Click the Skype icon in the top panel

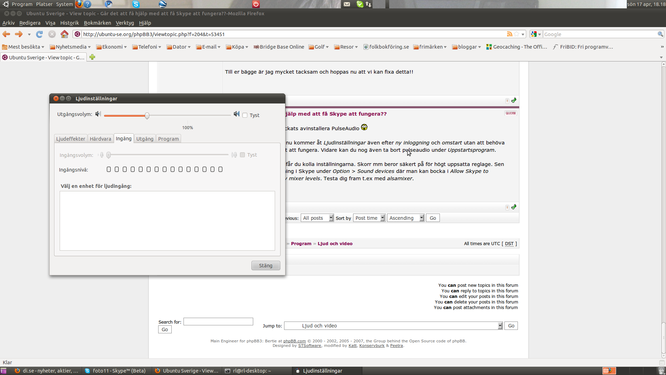pyautogui.click(x=136, y=4)
